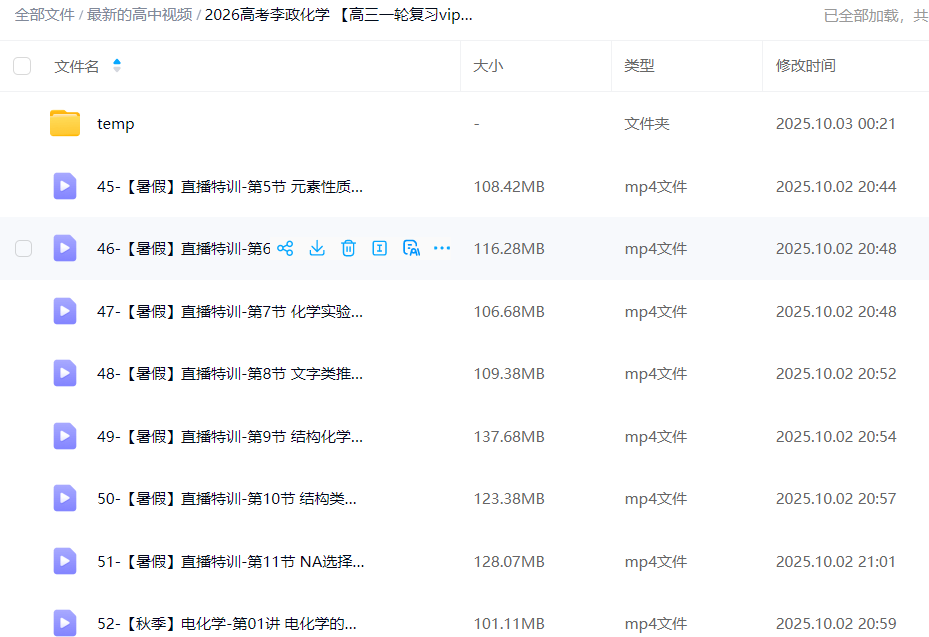Viewport: 929px width, 637px height.
Task: Open file 47 直播特训 第7节 化学实验
Action: click(x=229, y=312)
